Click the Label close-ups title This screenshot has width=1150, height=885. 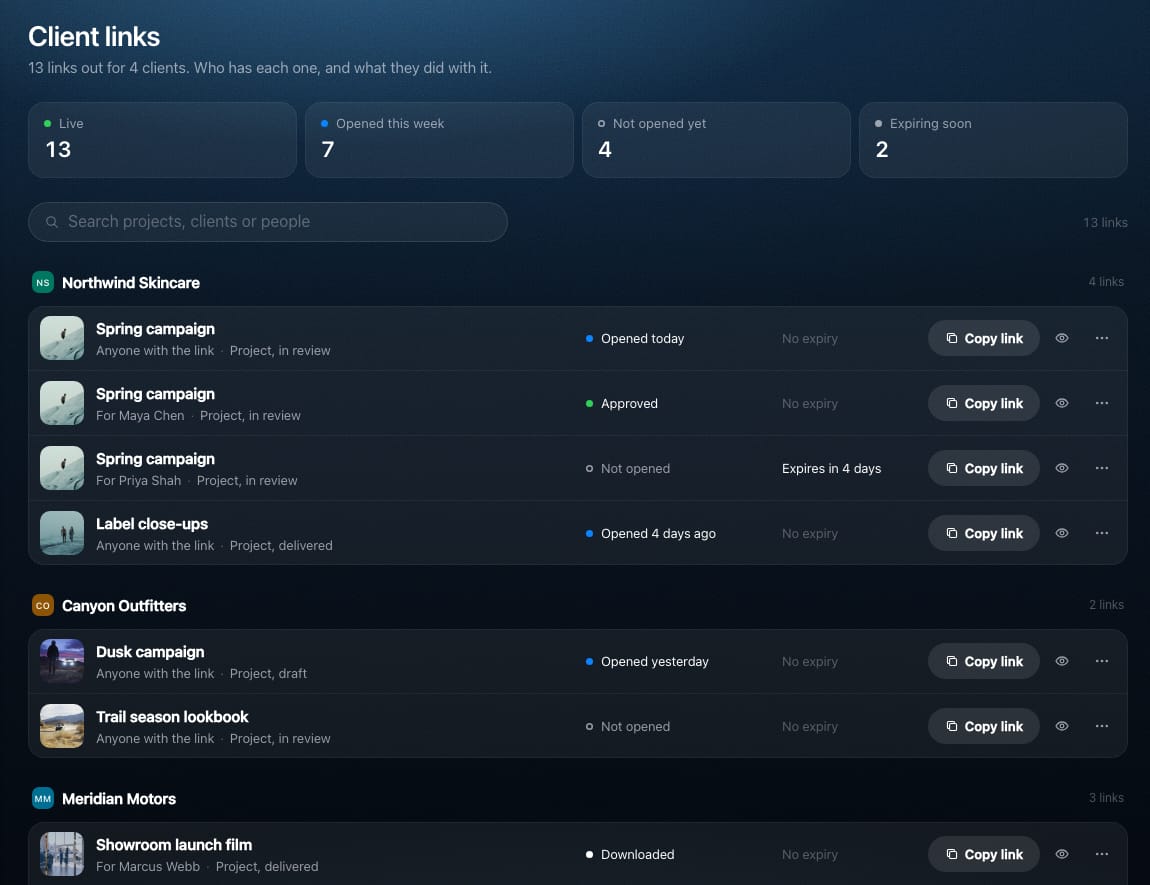pos(152,524)
